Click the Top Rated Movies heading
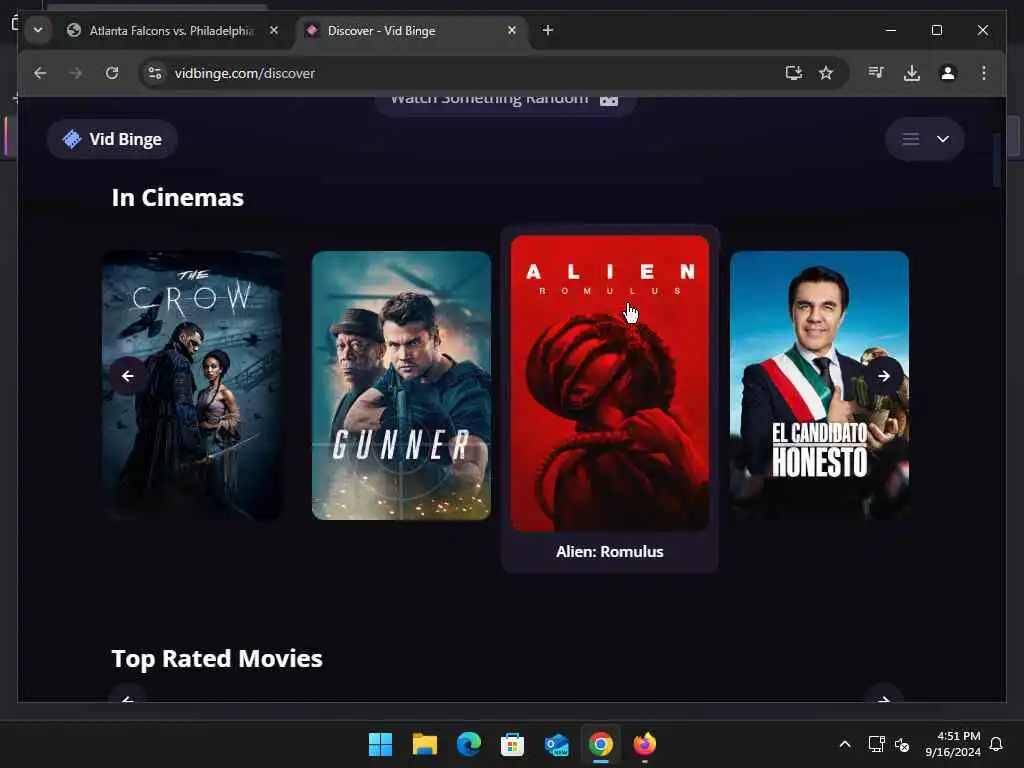 [x=217, y=658]
